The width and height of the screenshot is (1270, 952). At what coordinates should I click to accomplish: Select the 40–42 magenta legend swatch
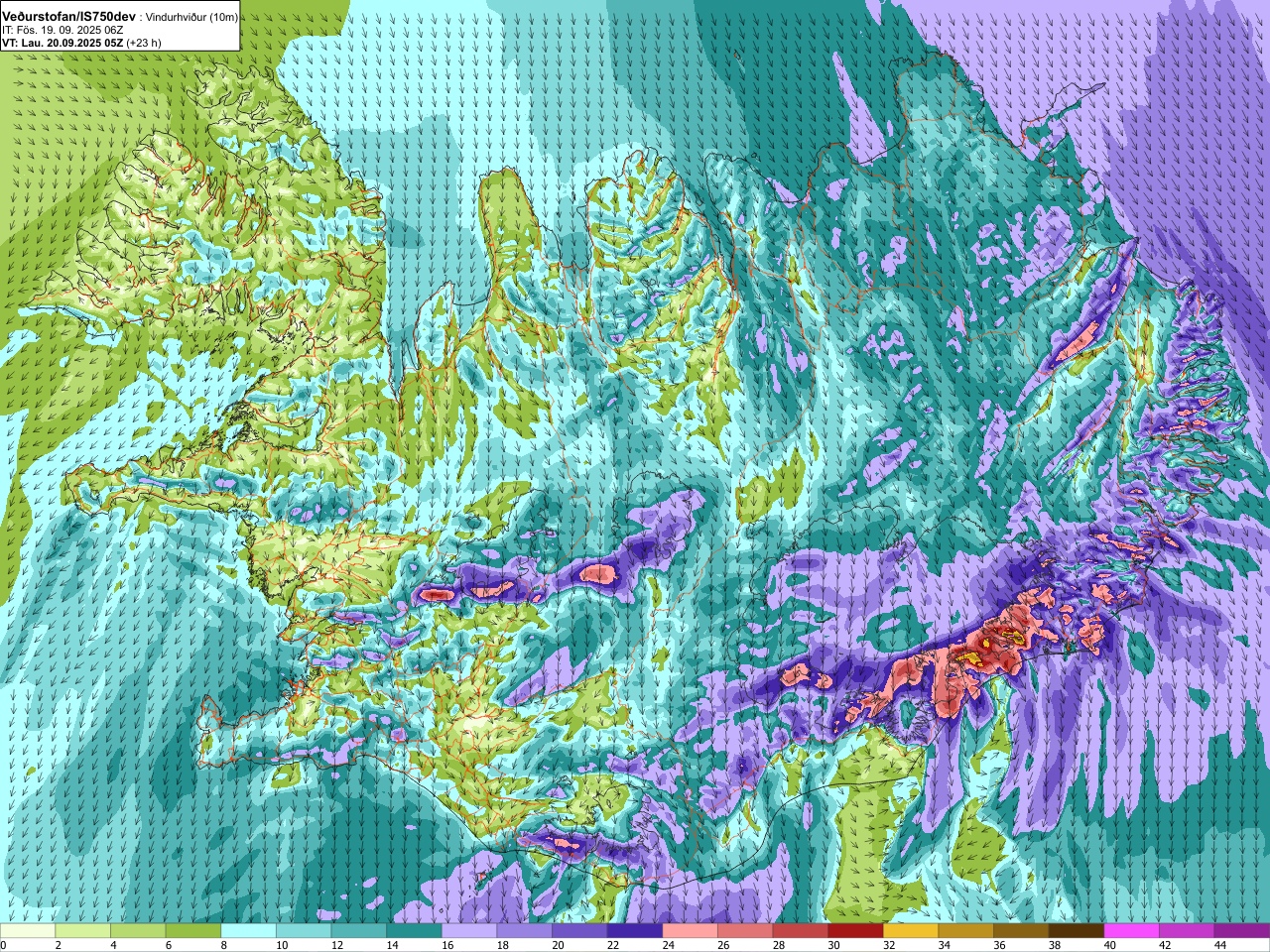(1131, 931)
